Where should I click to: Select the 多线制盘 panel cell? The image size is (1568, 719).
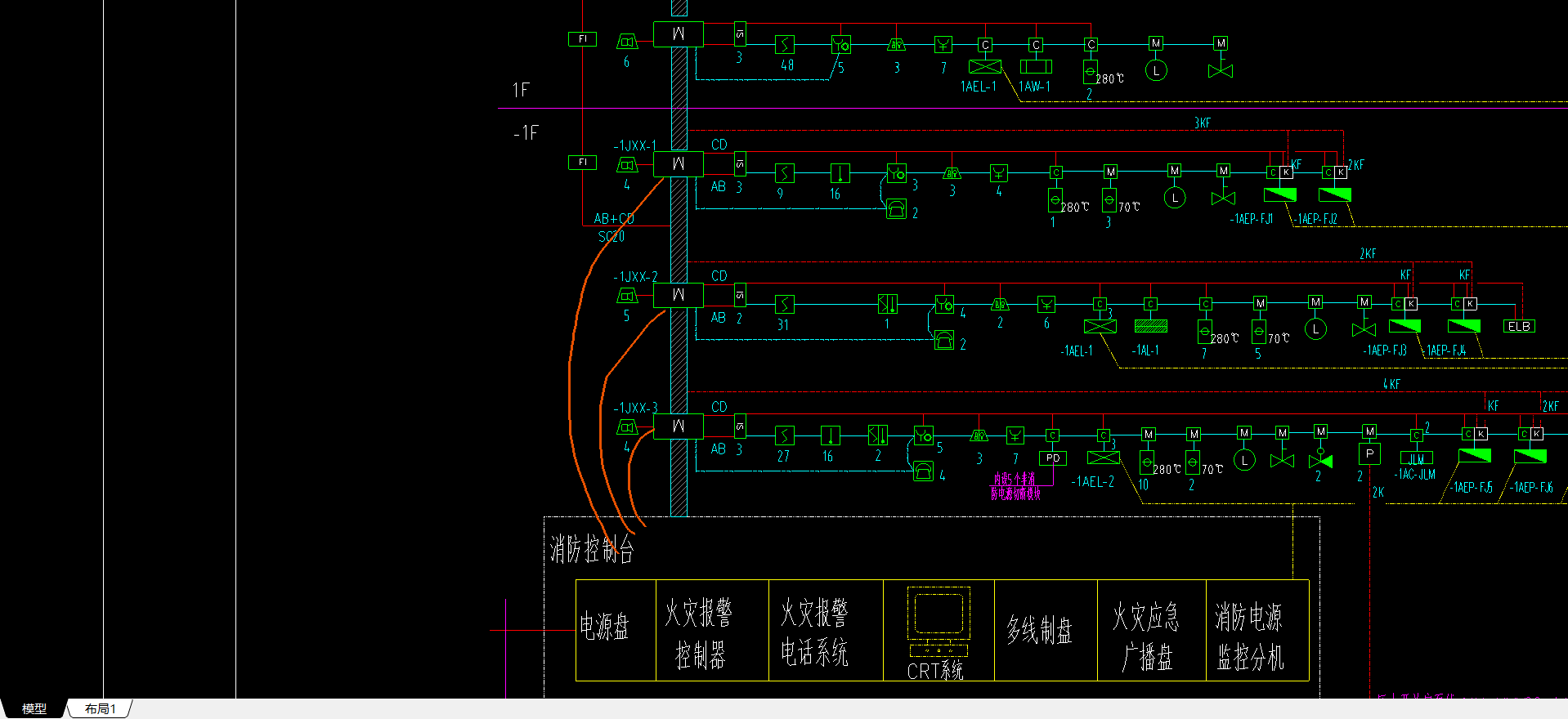tap(1046, 630)
